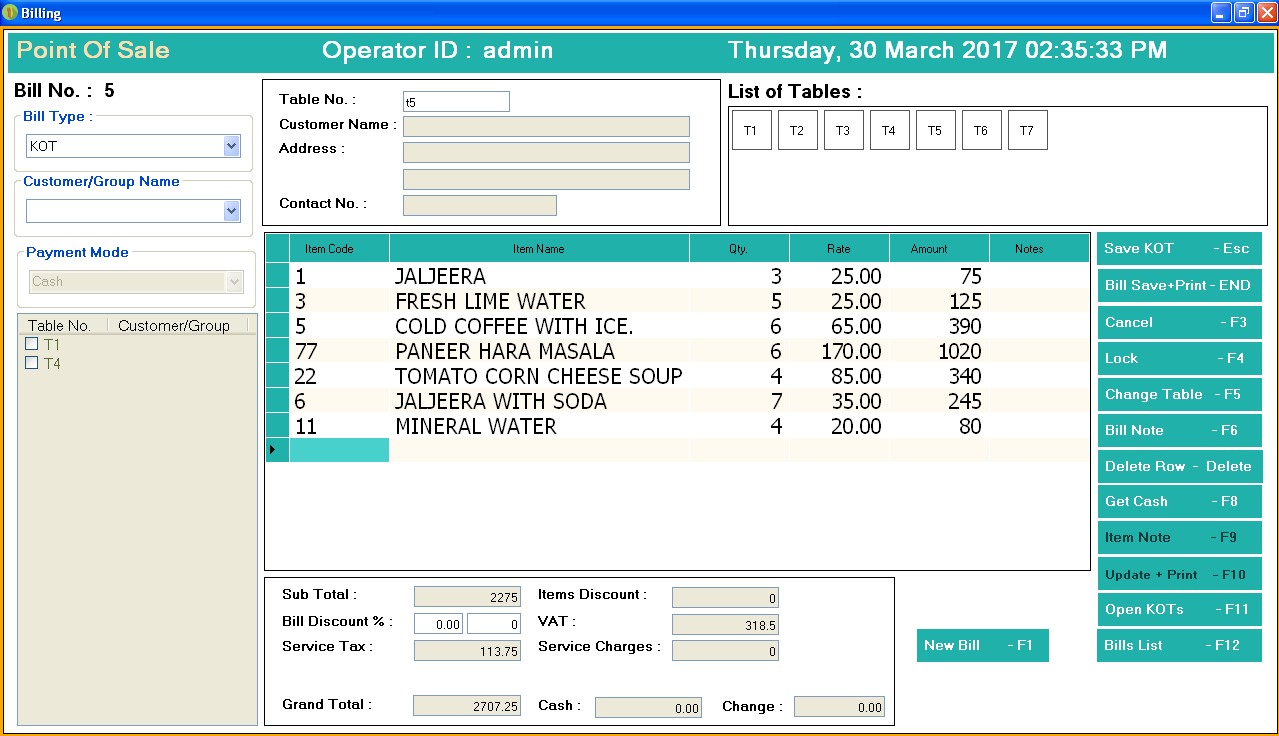Image resolution: width=1279 pixels, height=736 pixels.
Task: Open the Bills List
Action: [x=1178, y=645]
